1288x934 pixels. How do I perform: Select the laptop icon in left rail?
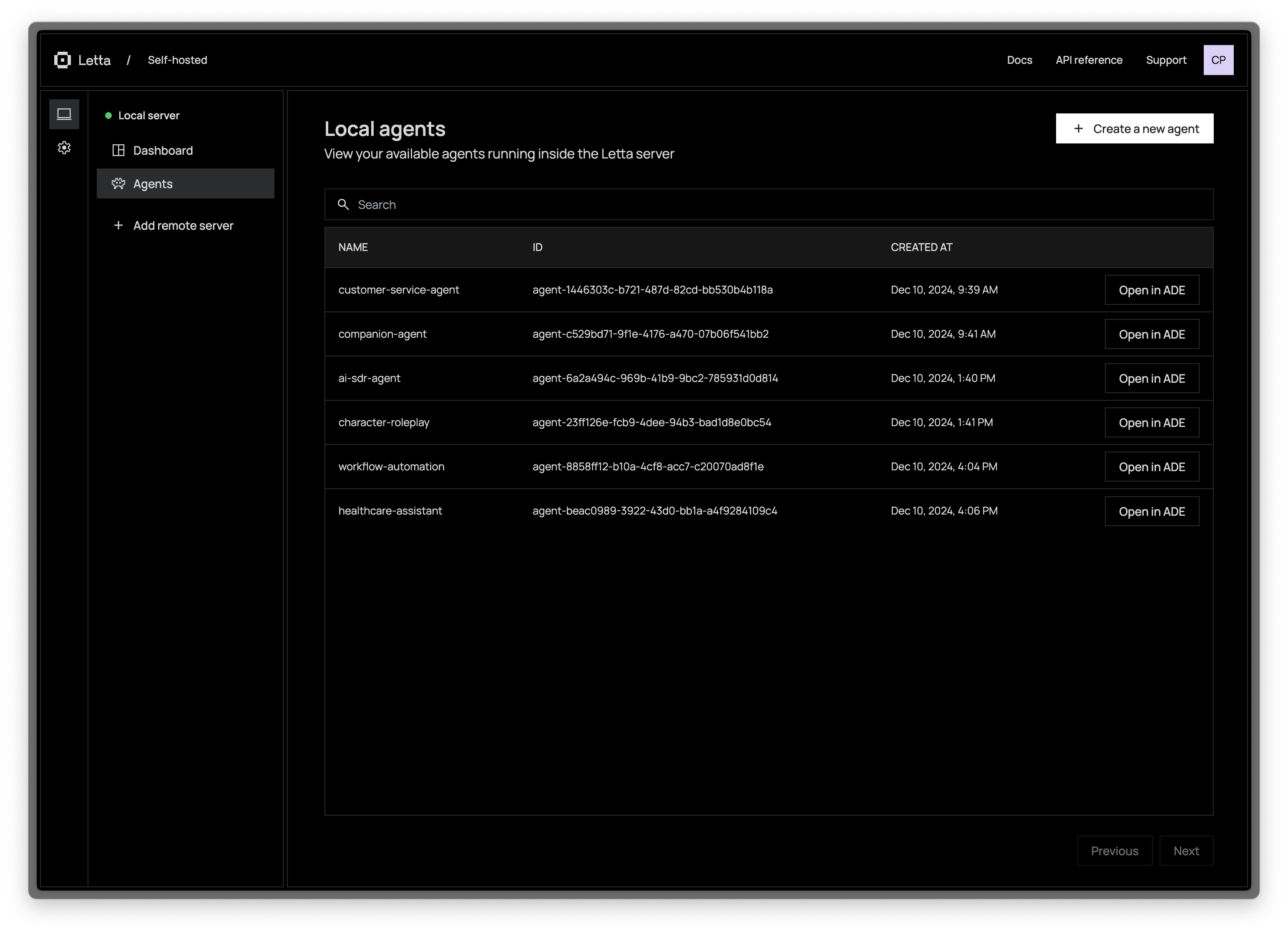coord(64,114)
